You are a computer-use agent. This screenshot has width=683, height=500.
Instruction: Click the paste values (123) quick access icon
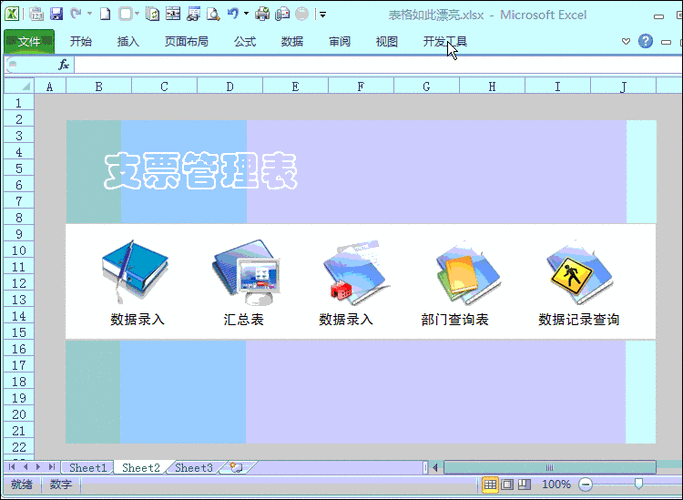[36, 14]
